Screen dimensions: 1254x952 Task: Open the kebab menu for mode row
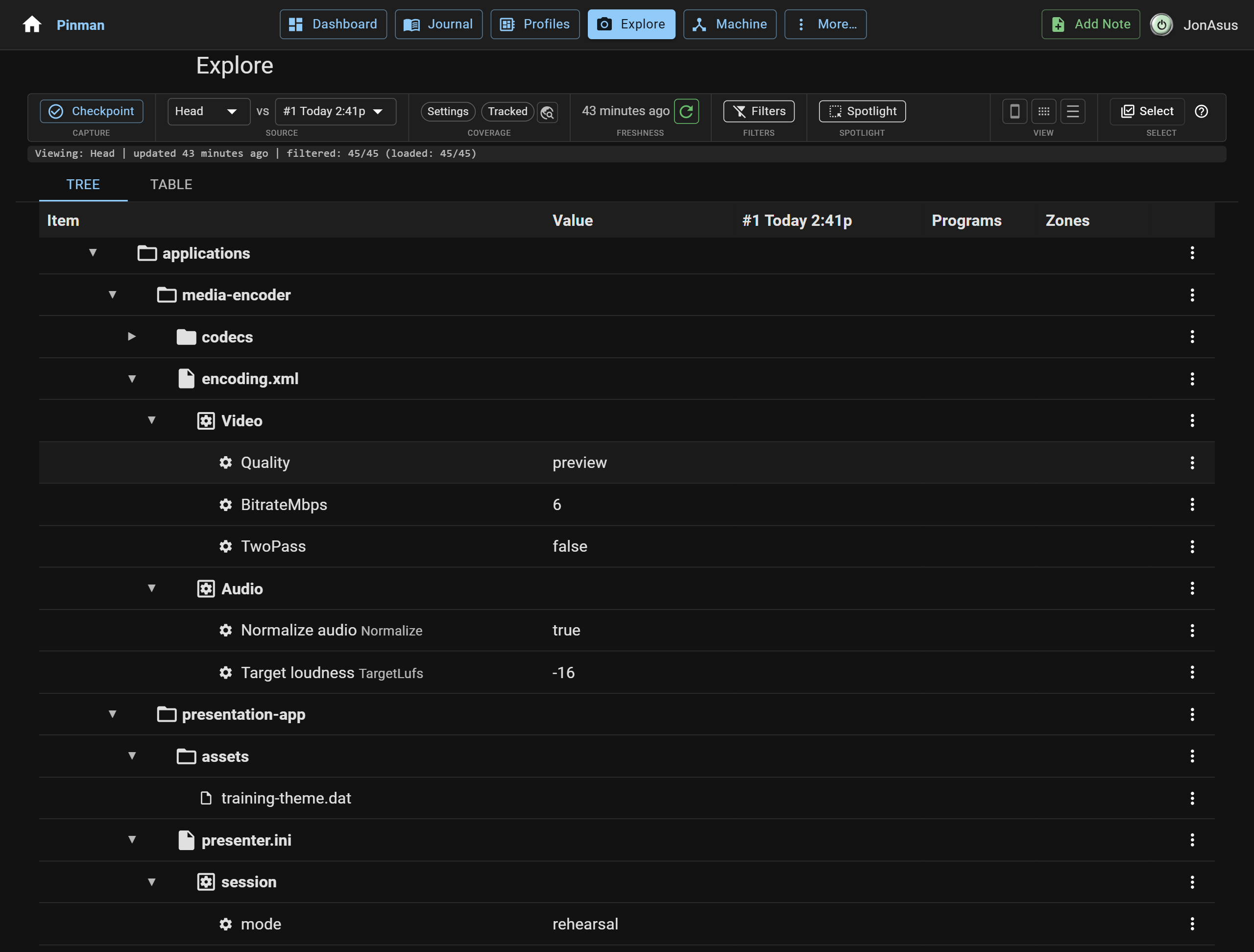click(1192, 924)
